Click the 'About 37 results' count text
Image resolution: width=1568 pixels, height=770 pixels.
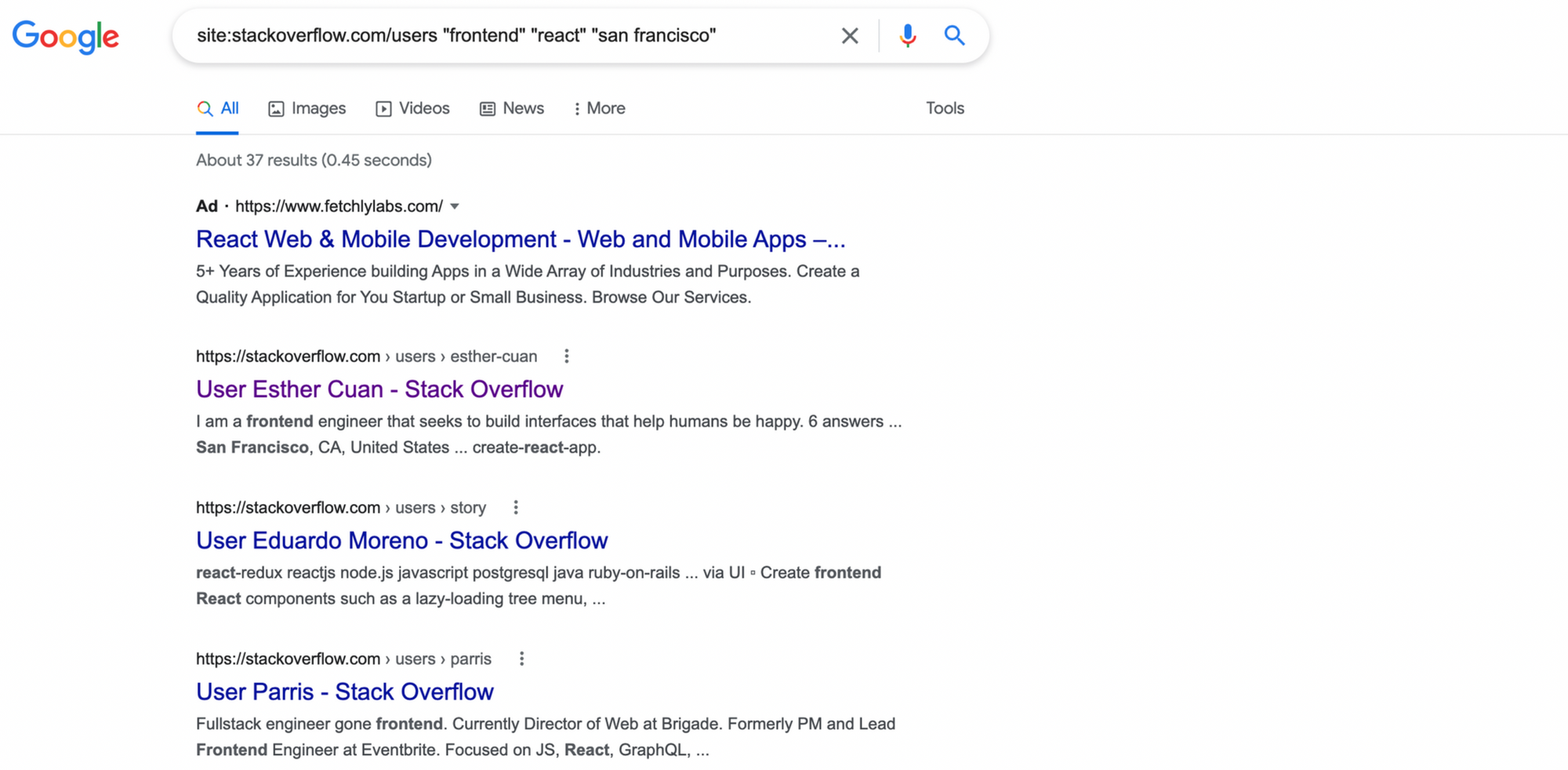coord(314,160)
